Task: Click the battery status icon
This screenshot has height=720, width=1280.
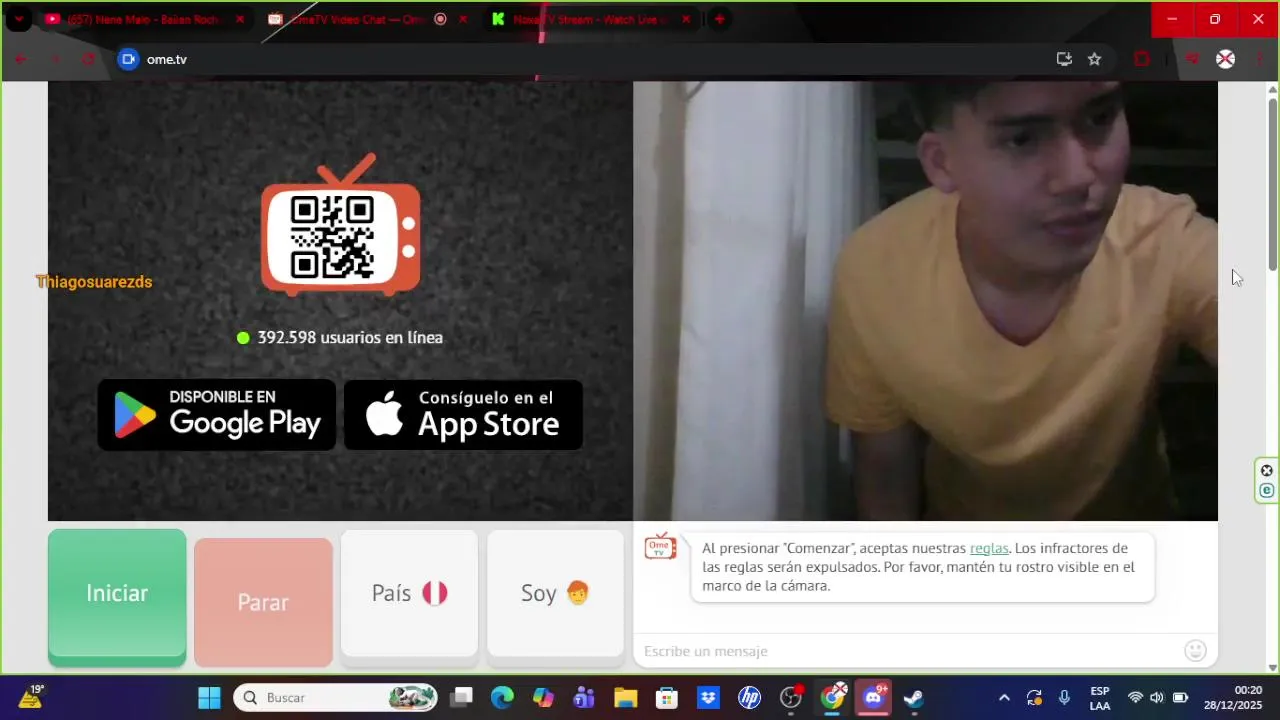Action: [1180, 698]
